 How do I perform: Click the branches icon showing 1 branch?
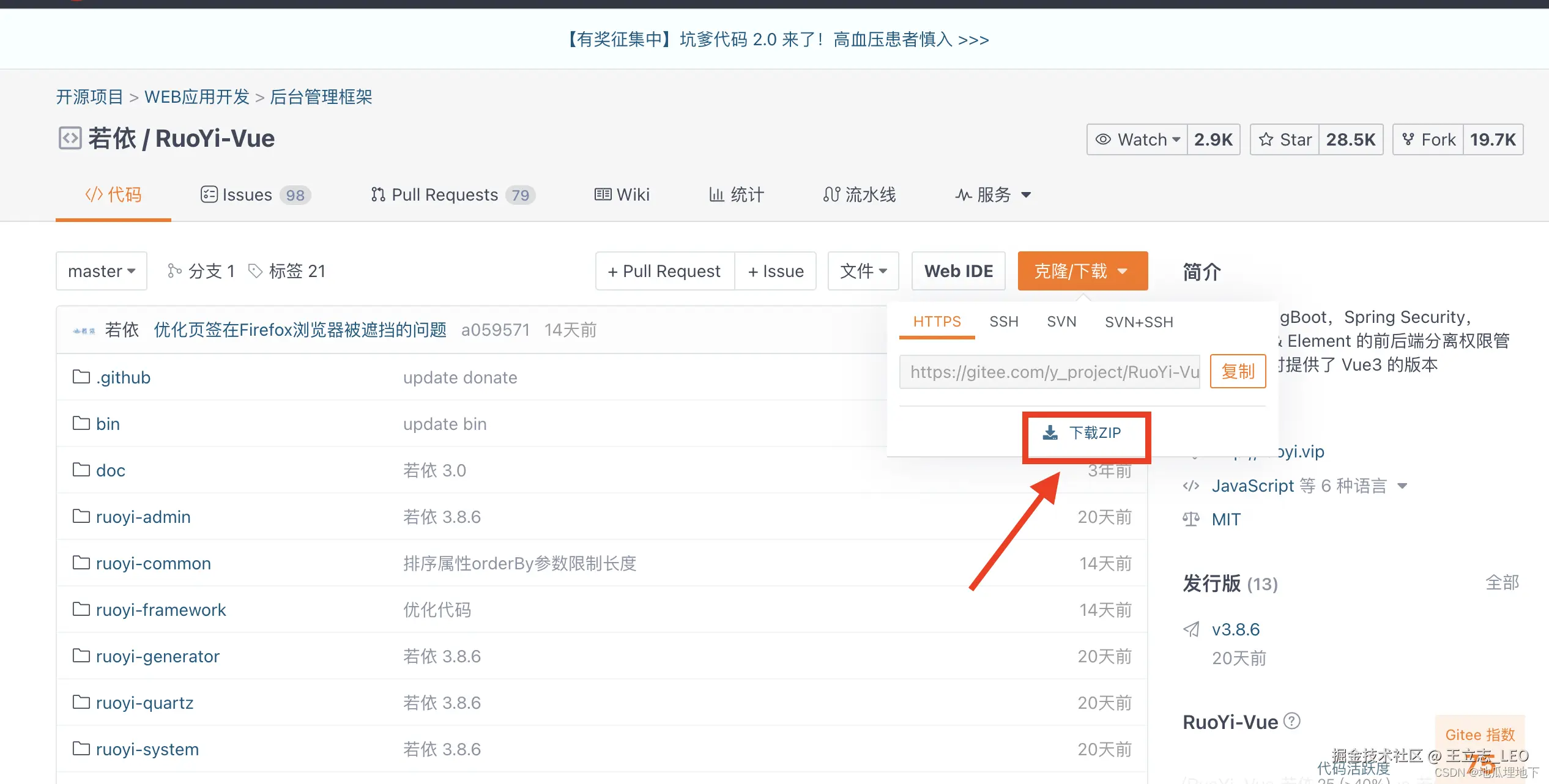pos(174,271)
